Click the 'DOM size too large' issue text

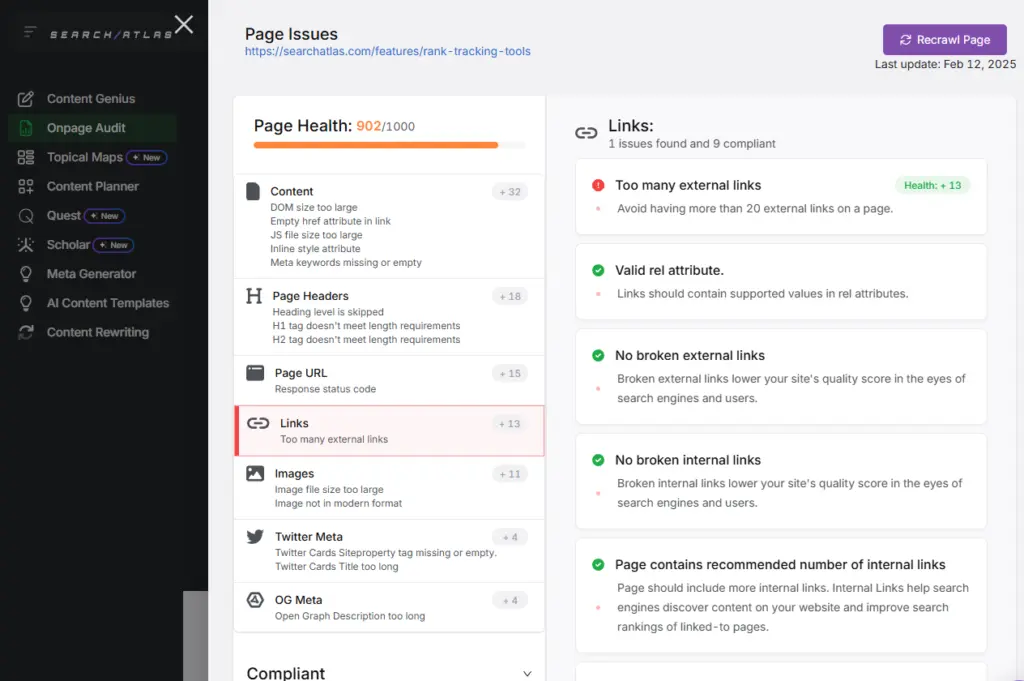[x=313, y=207]
